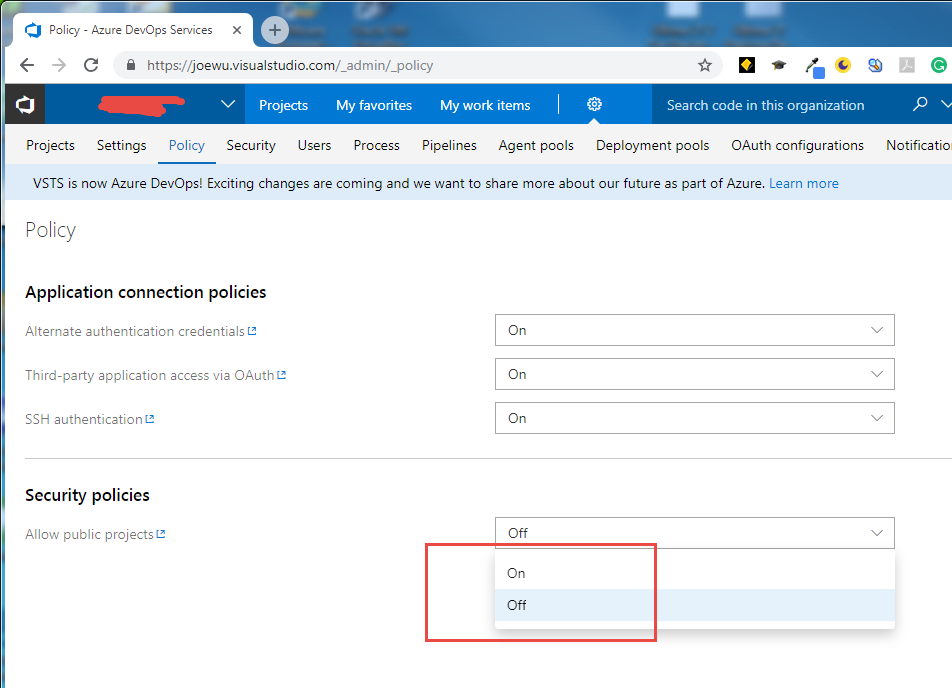The image size is (952, 688).
Task: Switch to the Notifications tab
Action: 919,145
